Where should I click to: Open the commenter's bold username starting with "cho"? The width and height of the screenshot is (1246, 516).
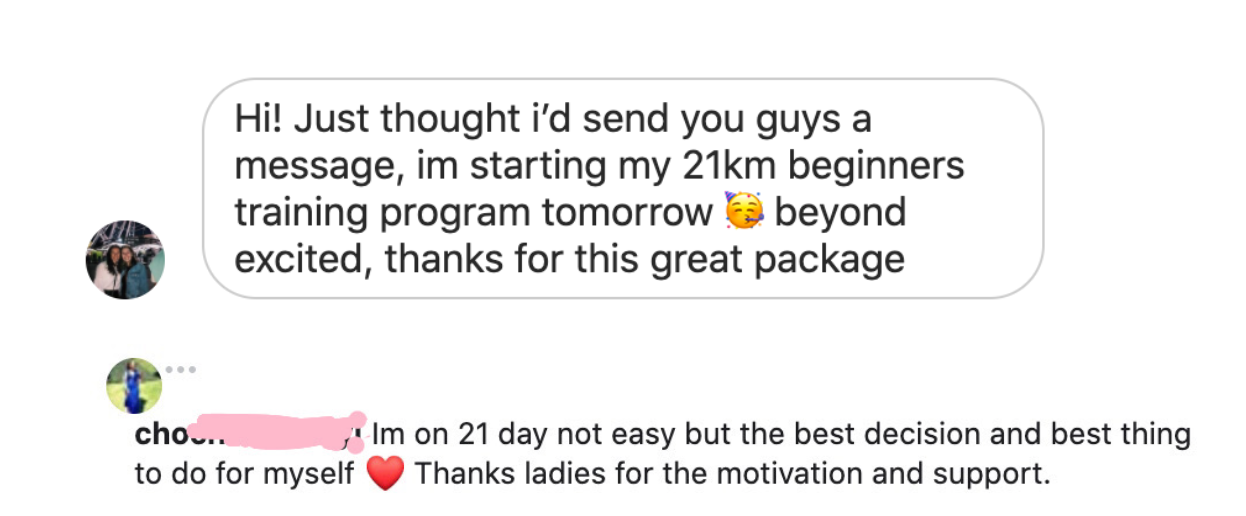point(160,436)
